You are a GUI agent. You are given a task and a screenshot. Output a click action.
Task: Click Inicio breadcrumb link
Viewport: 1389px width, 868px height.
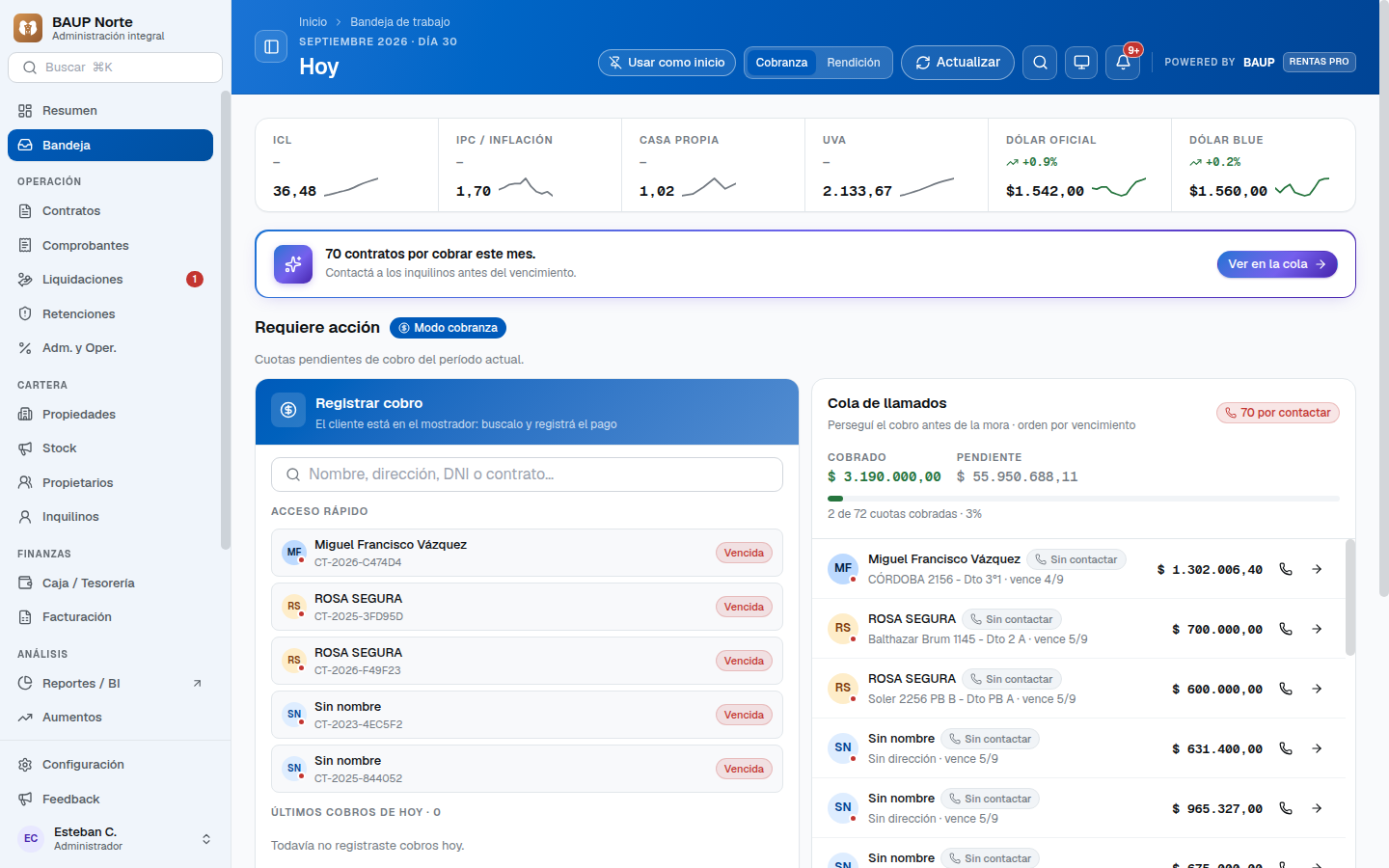(313, 22)
